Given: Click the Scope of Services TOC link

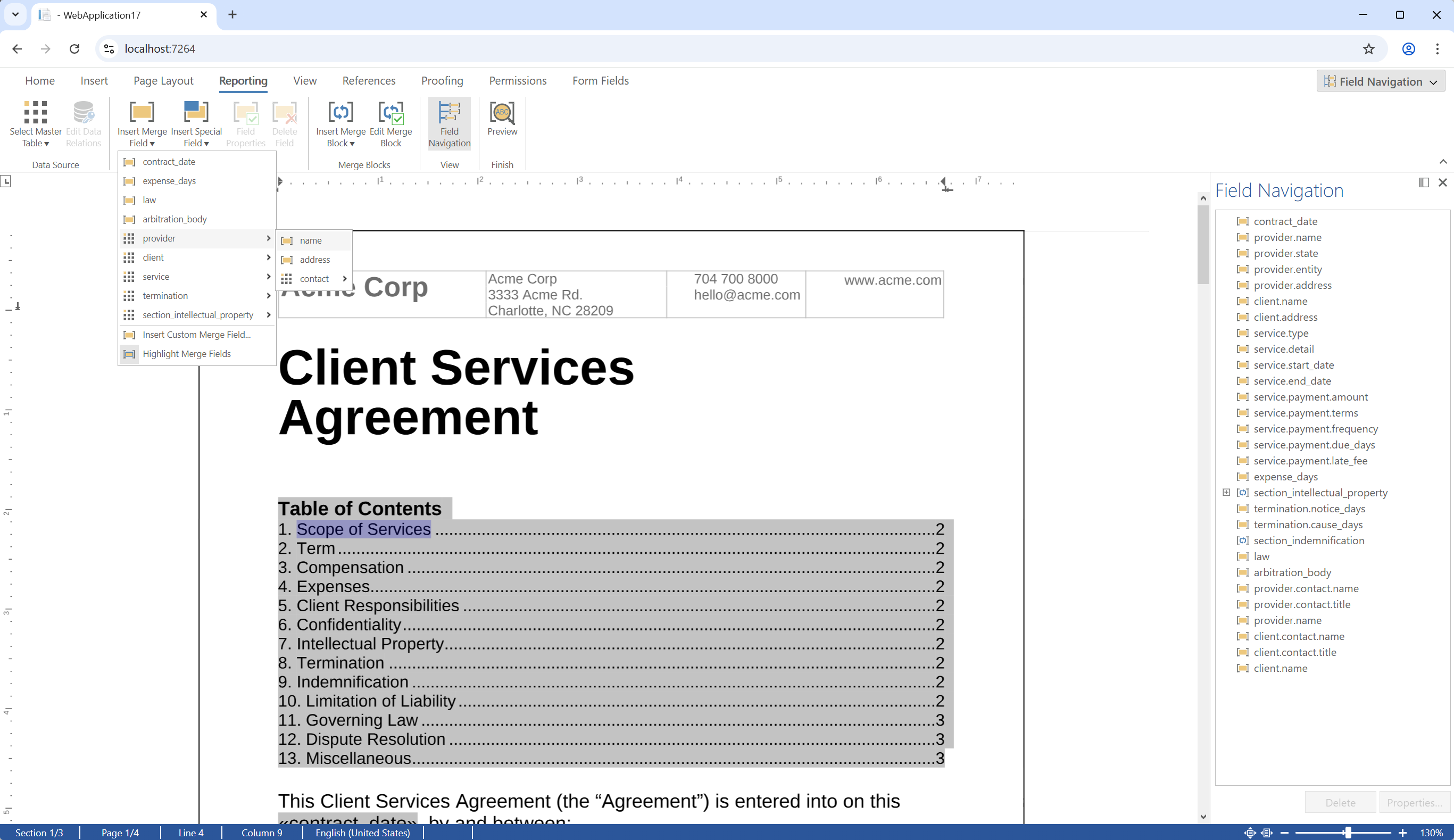Looking at the screenshot, I should coord(363,529).
